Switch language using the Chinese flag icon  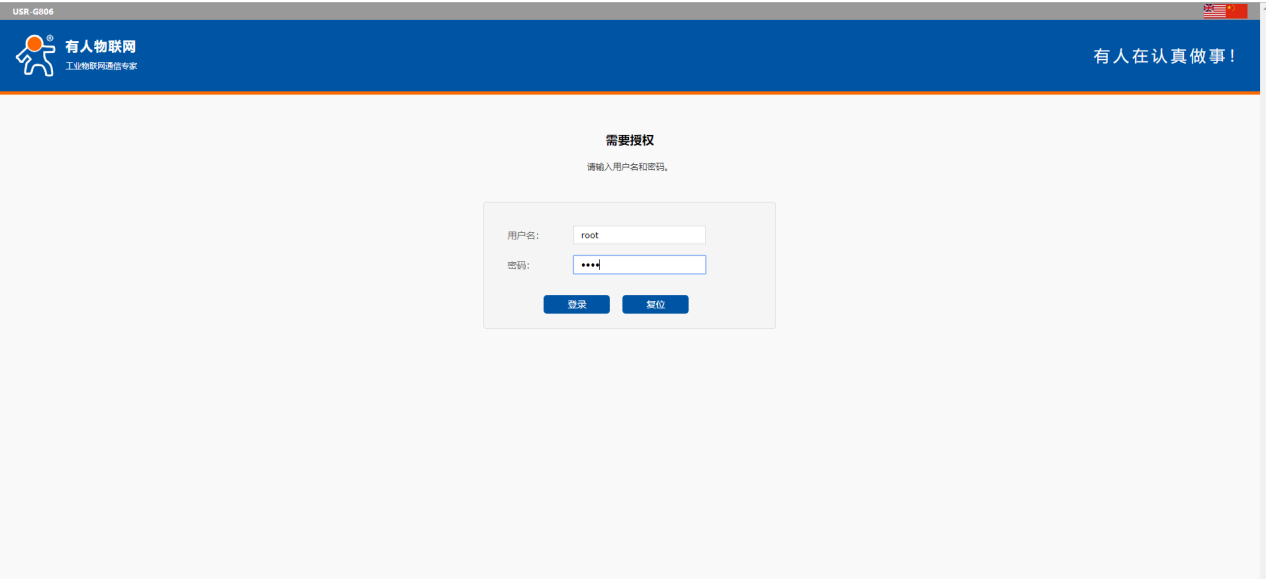pos(1236,10)
